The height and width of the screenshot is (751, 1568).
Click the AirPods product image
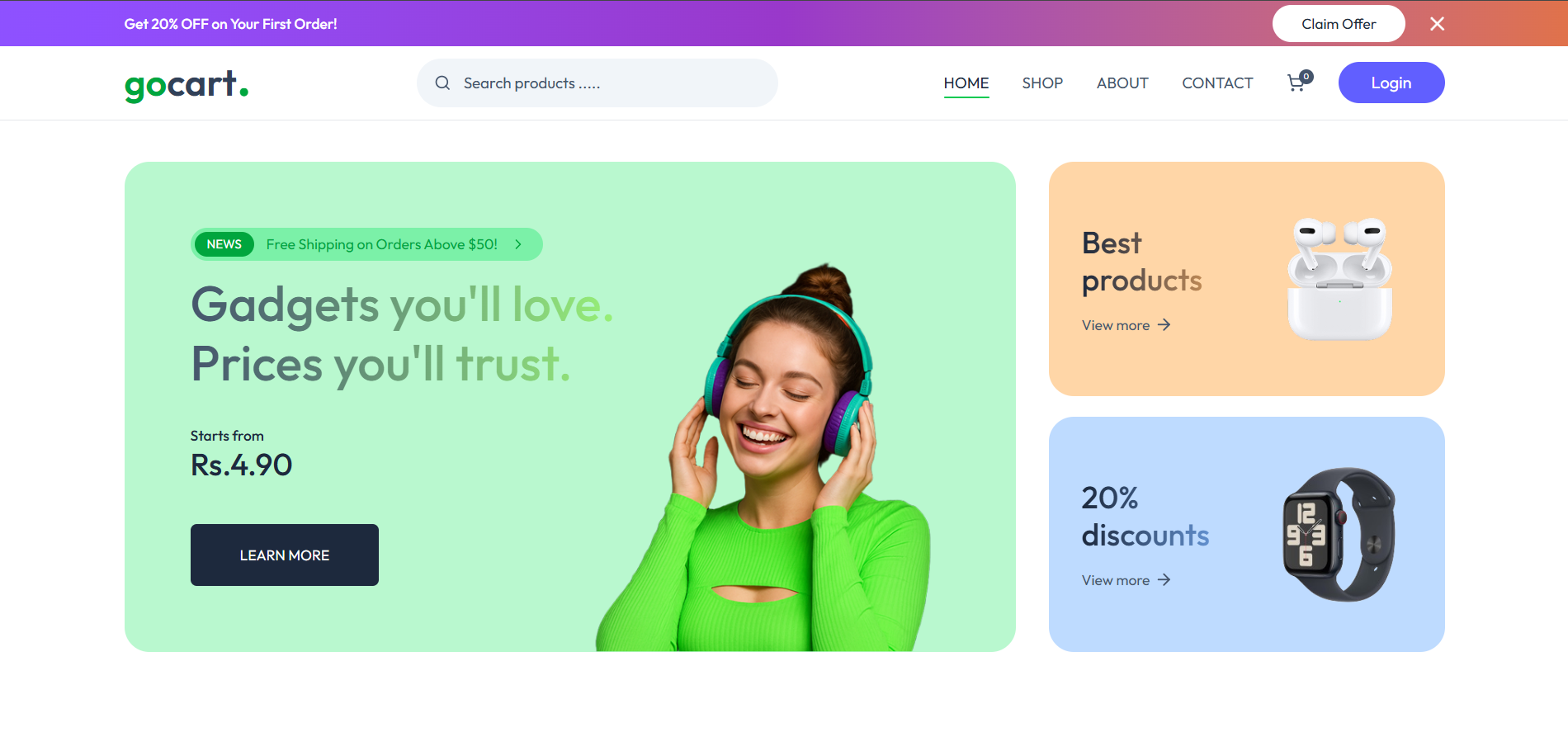click(x=1340, y=279)
